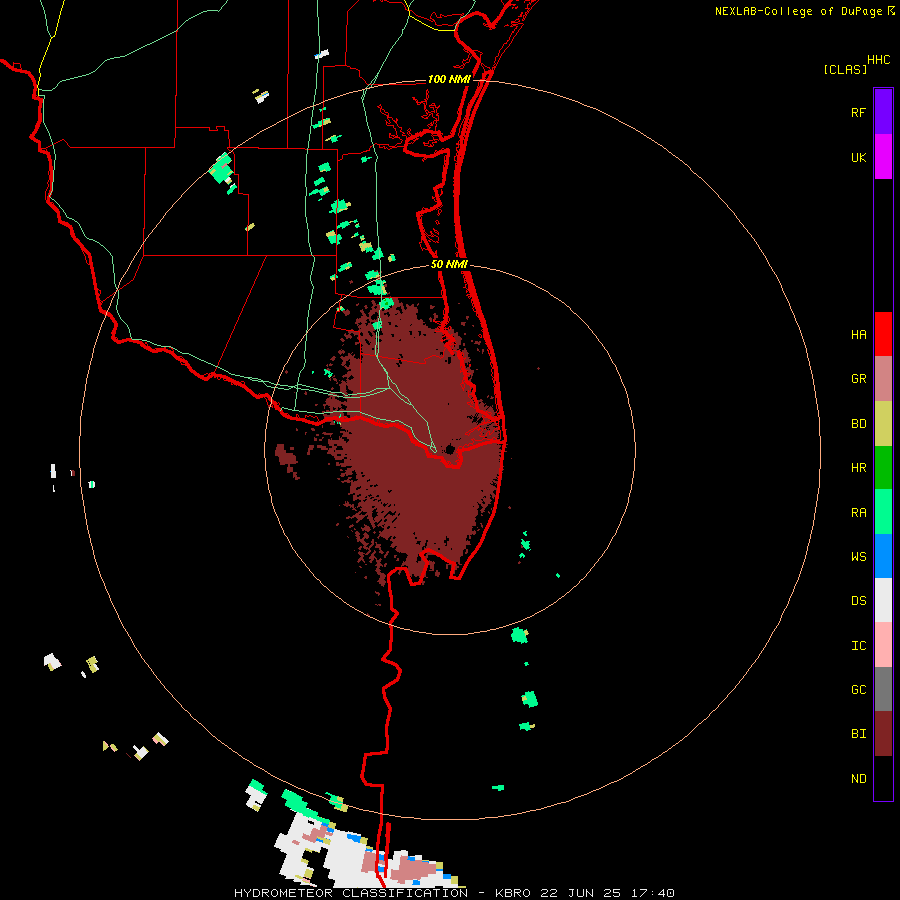Pick the RA light green legend swatch

pyautogui.click(x=883, y=512)
